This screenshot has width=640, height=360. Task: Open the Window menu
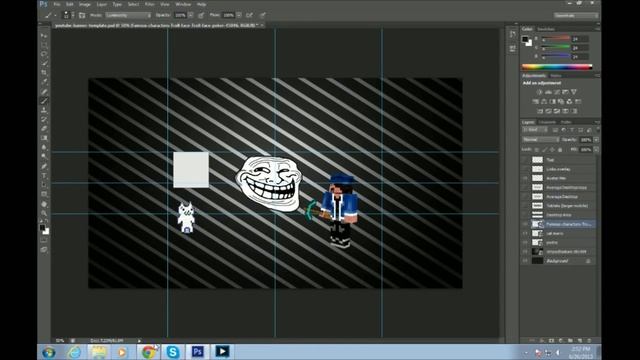point(183,4)
